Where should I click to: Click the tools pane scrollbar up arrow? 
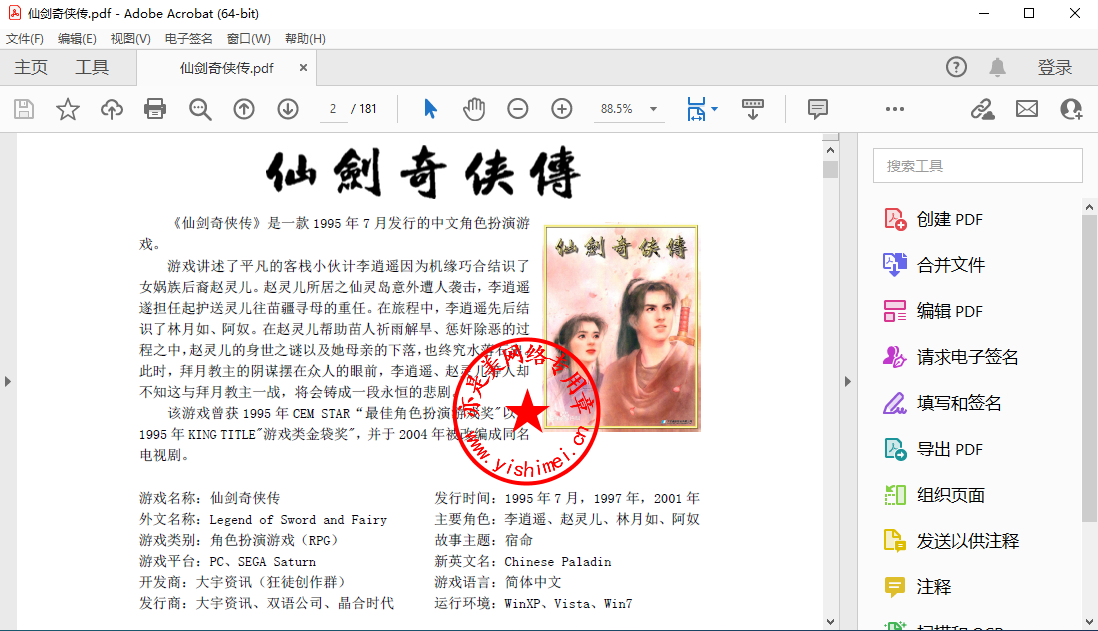pos(1089,207)
